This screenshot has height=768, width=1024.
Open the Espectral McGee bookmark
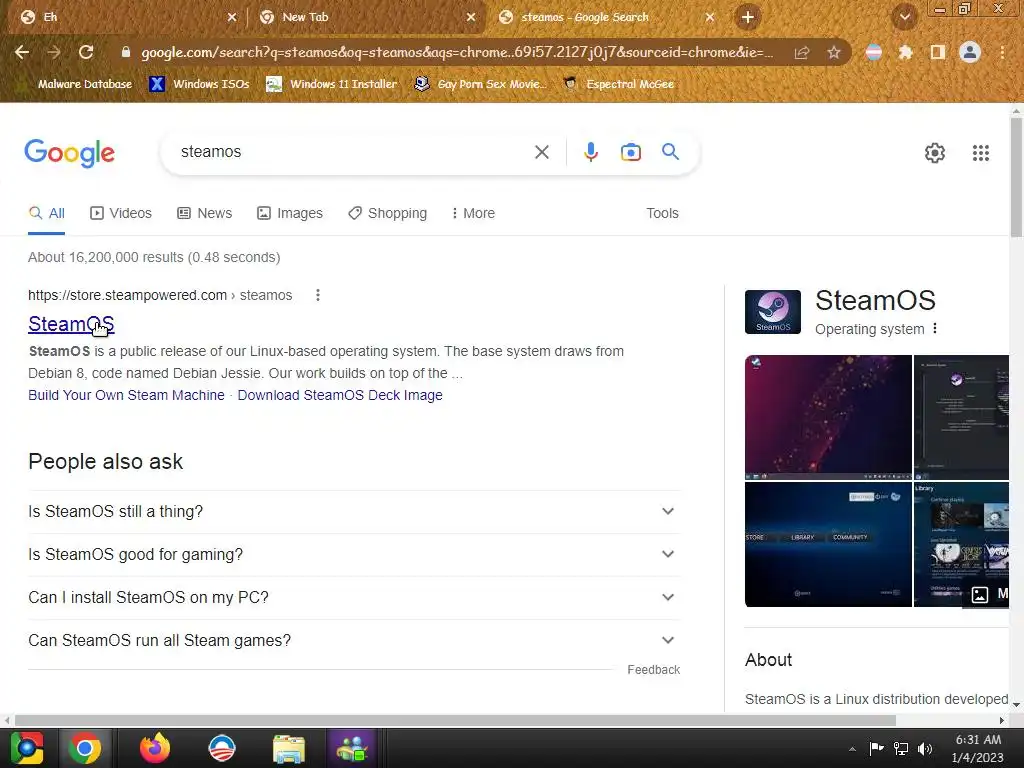coord(618,84)
